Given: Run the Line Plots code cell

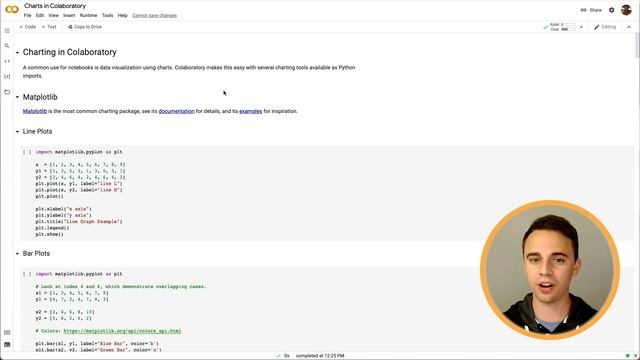Looking at the screenshot, I should 27,152.
